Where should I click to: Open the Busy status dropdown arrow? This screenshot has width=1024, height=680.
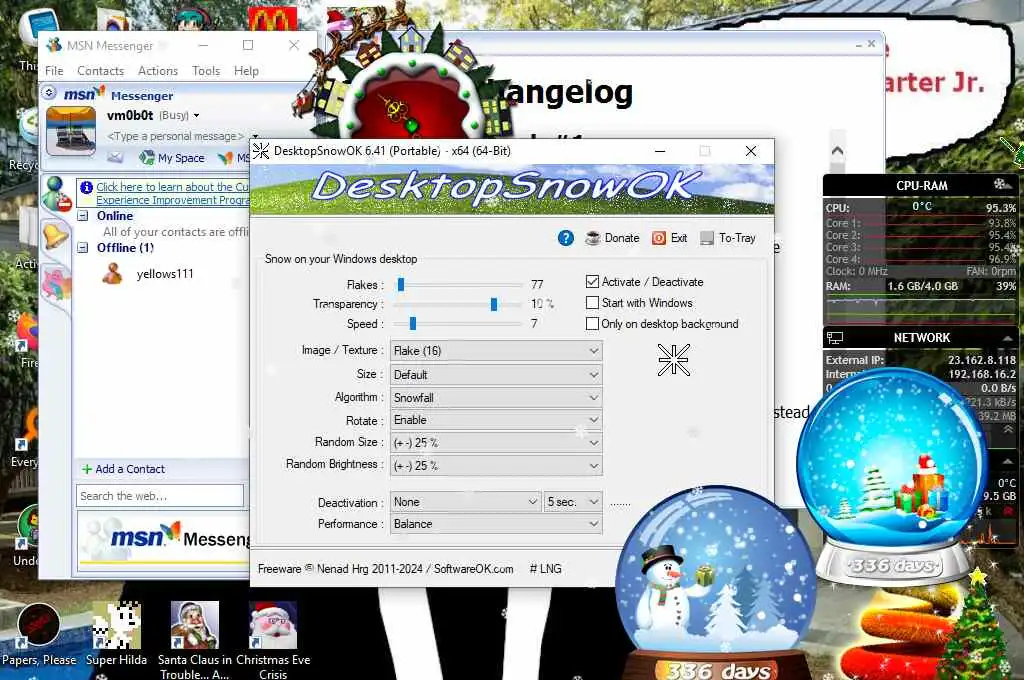(196, 116)
